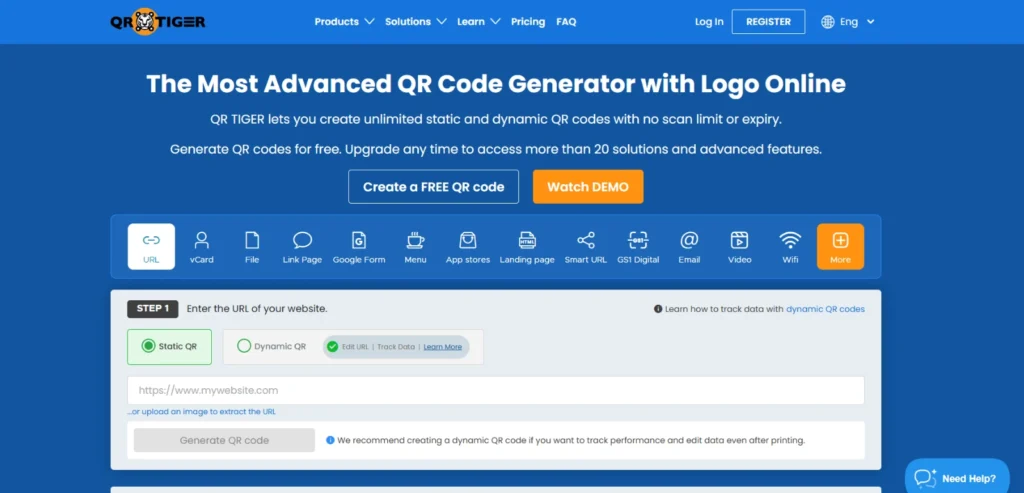
Task: Select the Dynamic QR radio option
Action: [x=244, y=347]
